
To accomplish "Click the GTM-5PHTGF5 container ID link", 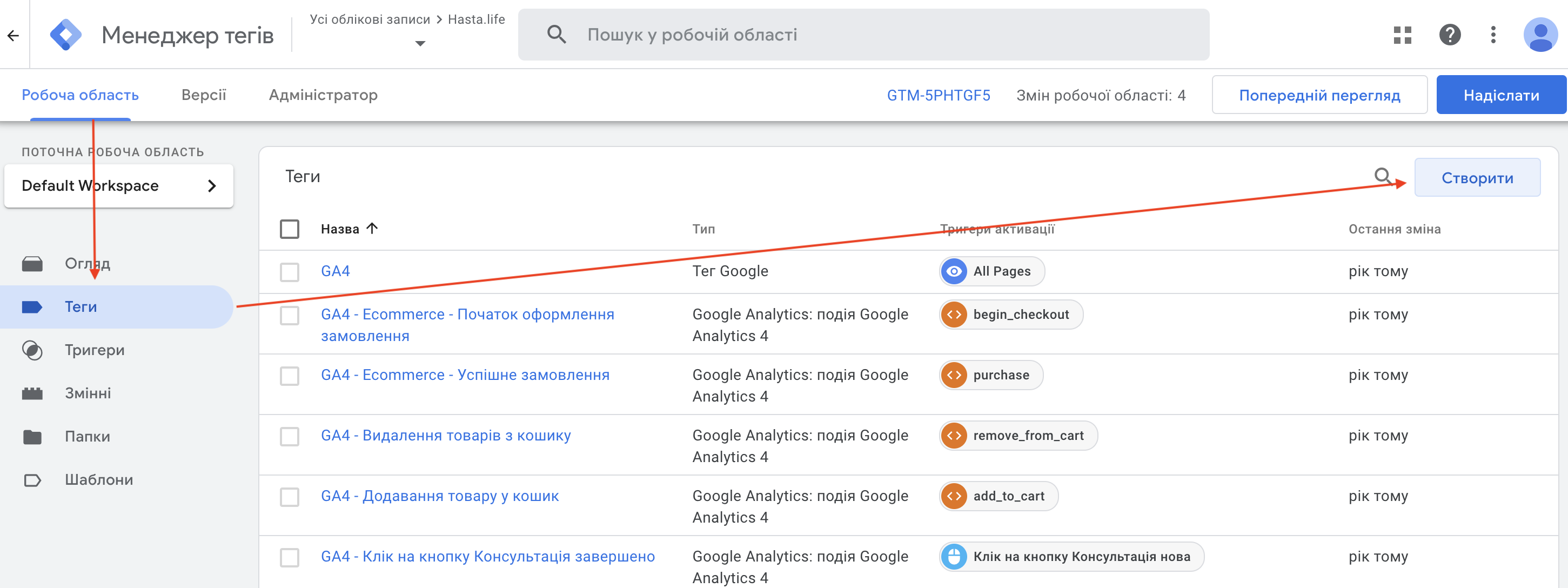I will [938, 95].
